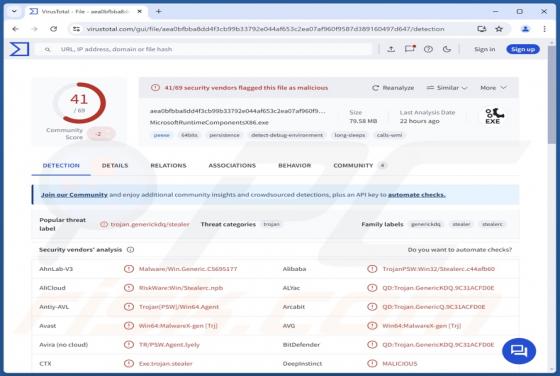
Task: Click the stealerc family label
Action: (x=492, y=224)
